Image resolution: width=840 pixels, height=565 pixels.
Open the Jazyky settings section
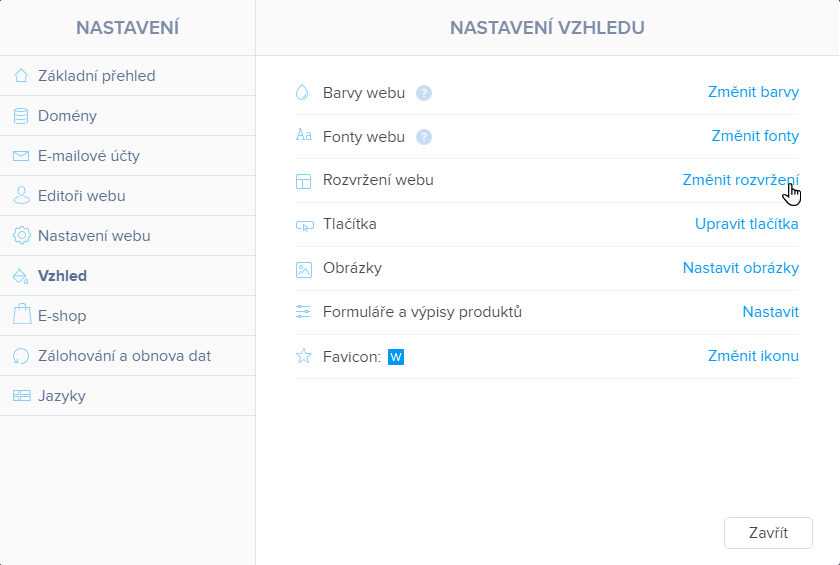click(x=128, y=396)
